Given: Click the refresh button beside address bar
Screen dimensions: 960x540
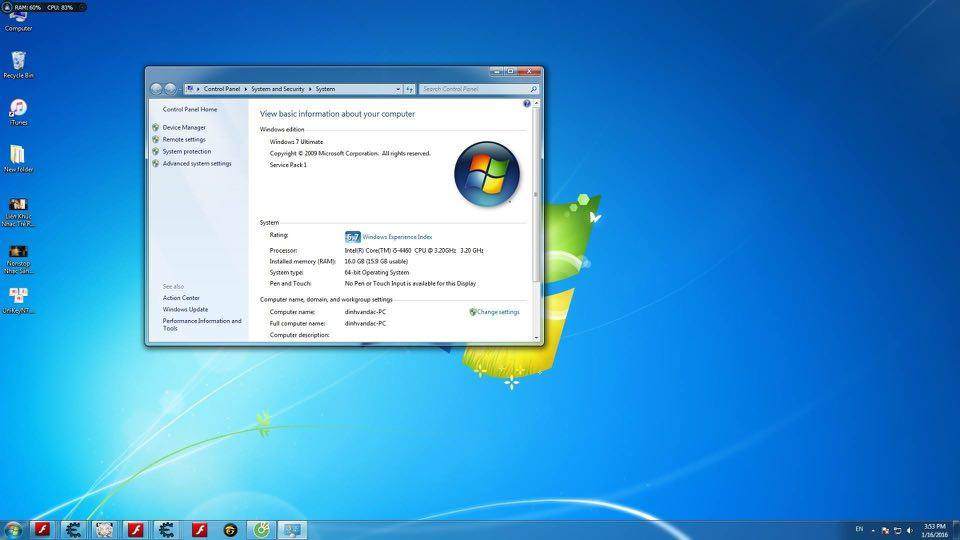Looking at the screenshot, I should tap(409, 89).
